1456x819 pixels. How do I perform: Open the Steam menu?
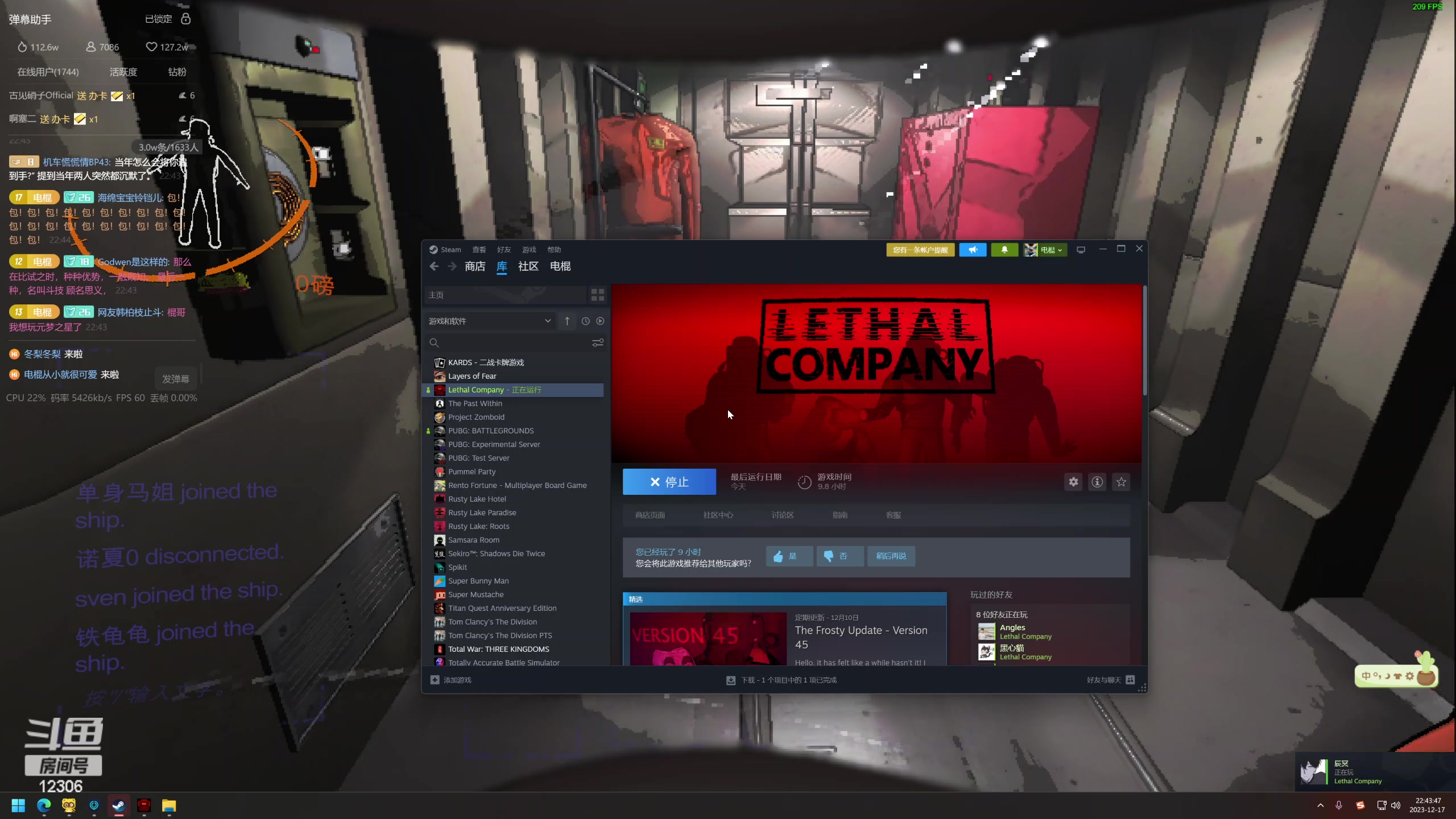[445, 250]
